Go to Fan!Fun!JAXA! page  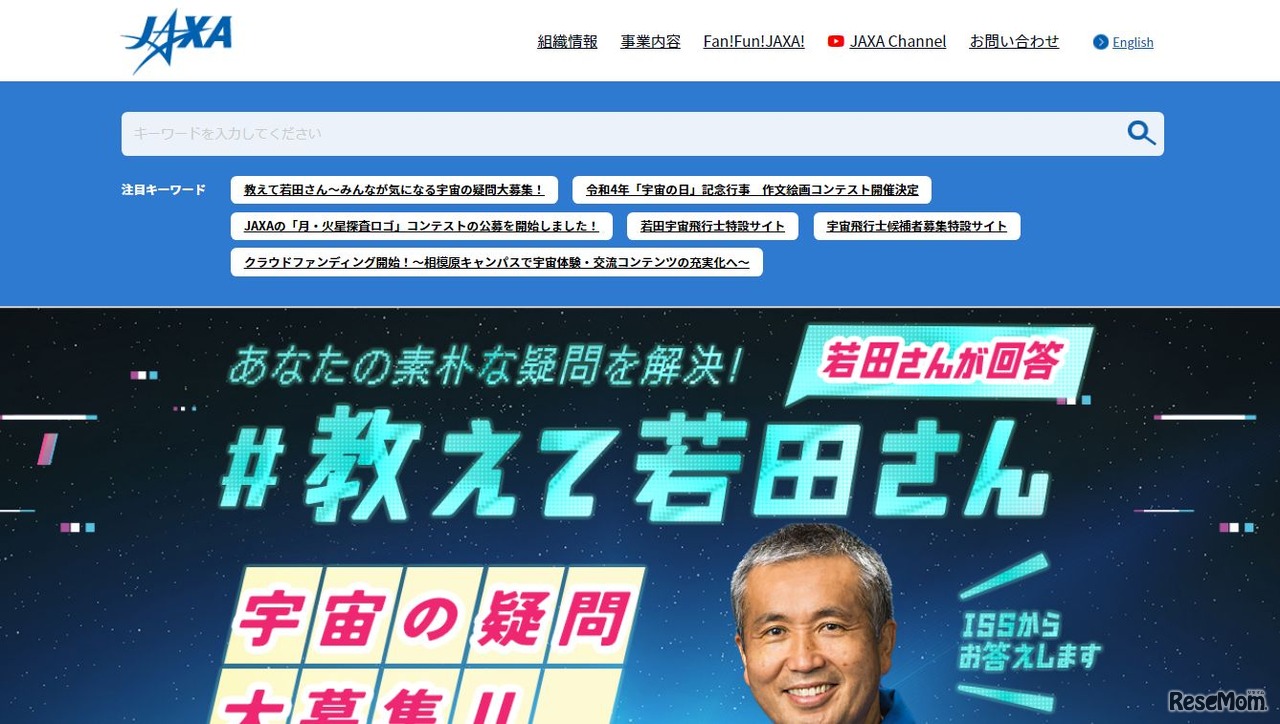754,42
